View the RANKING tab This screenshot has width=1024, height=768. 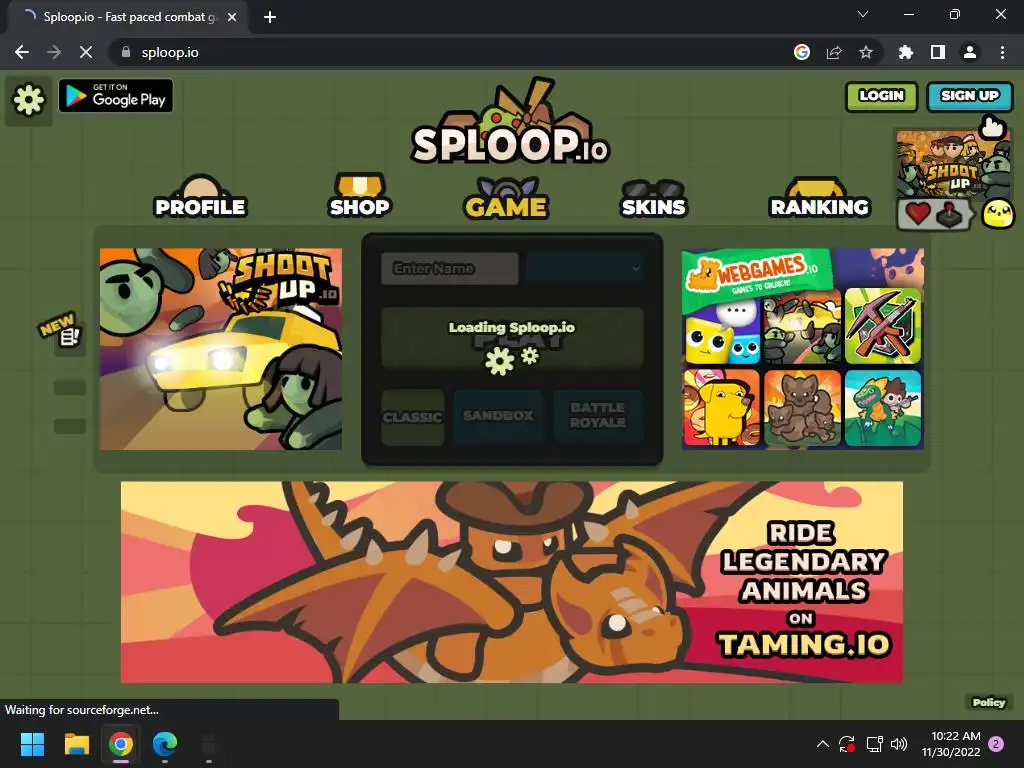pyautogui.click(x=820, y=198)
